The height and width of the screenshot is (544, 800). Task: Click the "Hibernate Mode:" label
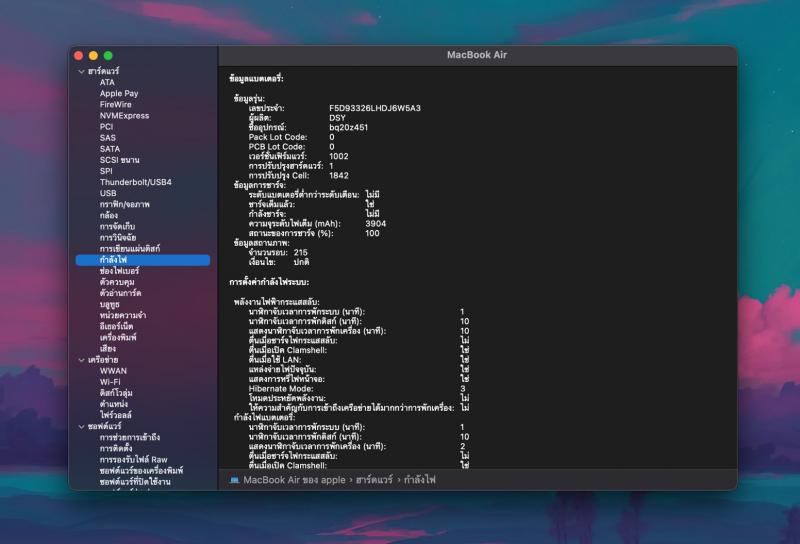pos(281,389)
